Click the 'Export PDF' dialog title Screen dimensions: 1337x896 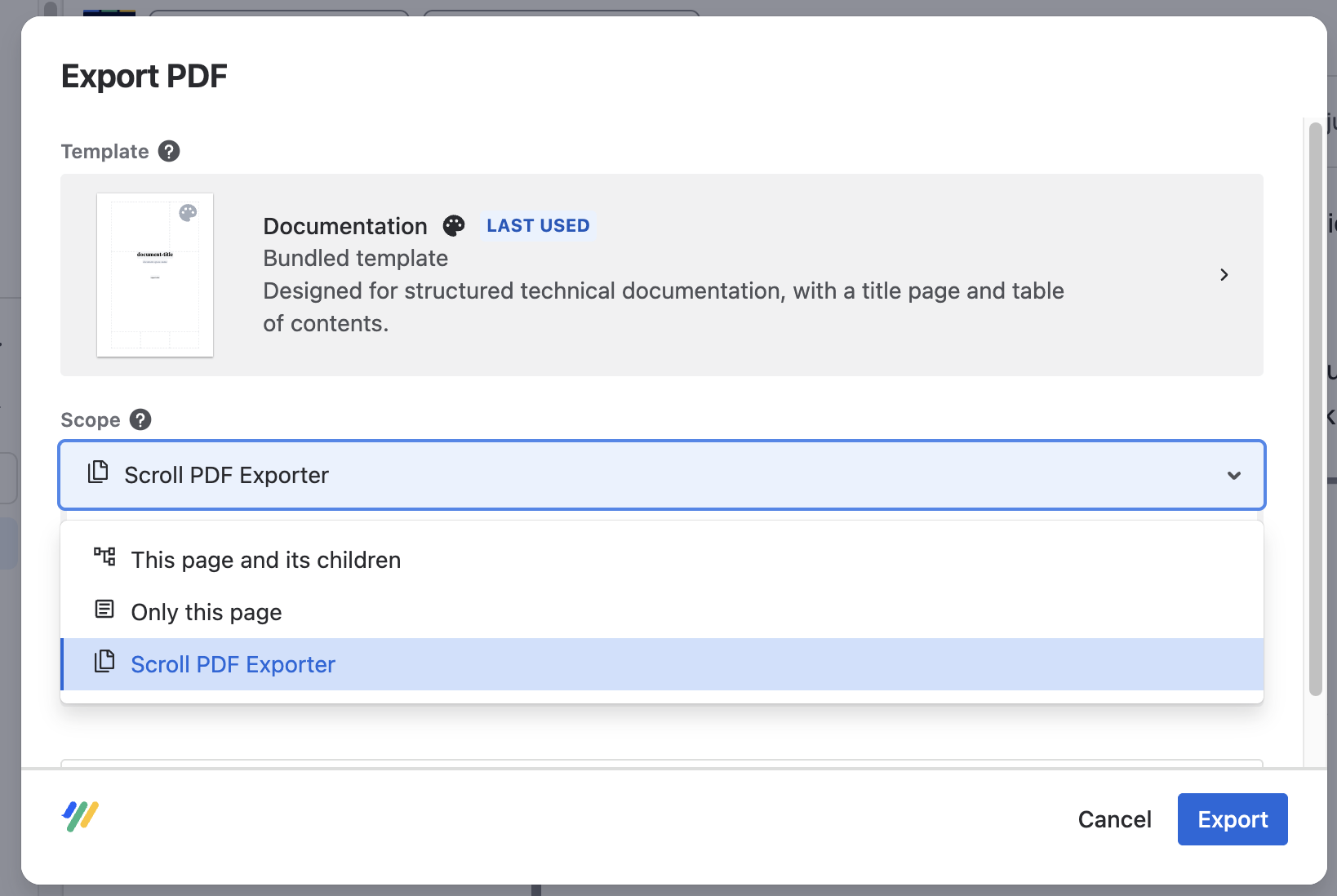(144, 76)
